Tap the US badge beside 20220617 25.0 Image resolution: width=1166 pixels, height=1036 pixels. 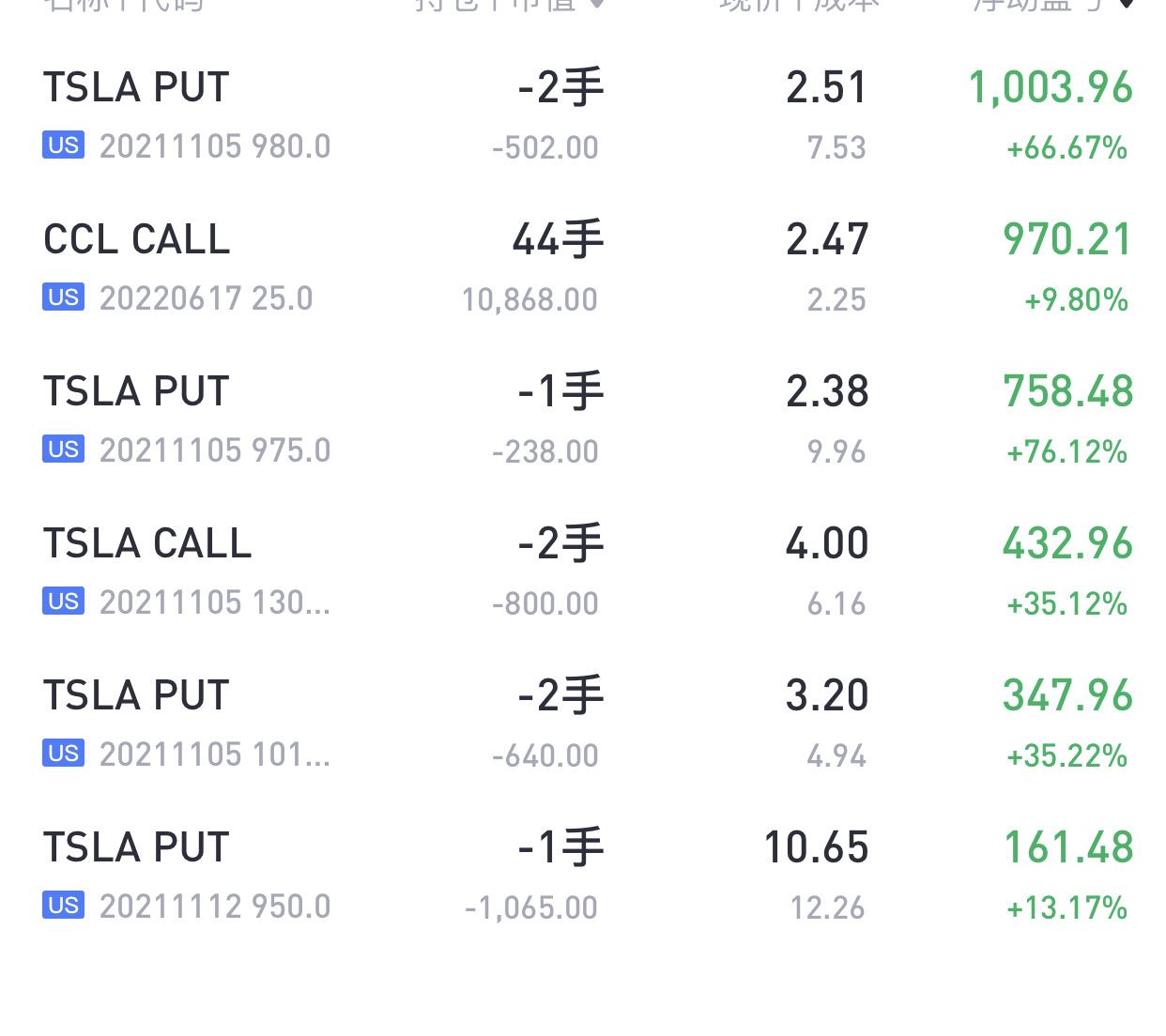point(63,297)
